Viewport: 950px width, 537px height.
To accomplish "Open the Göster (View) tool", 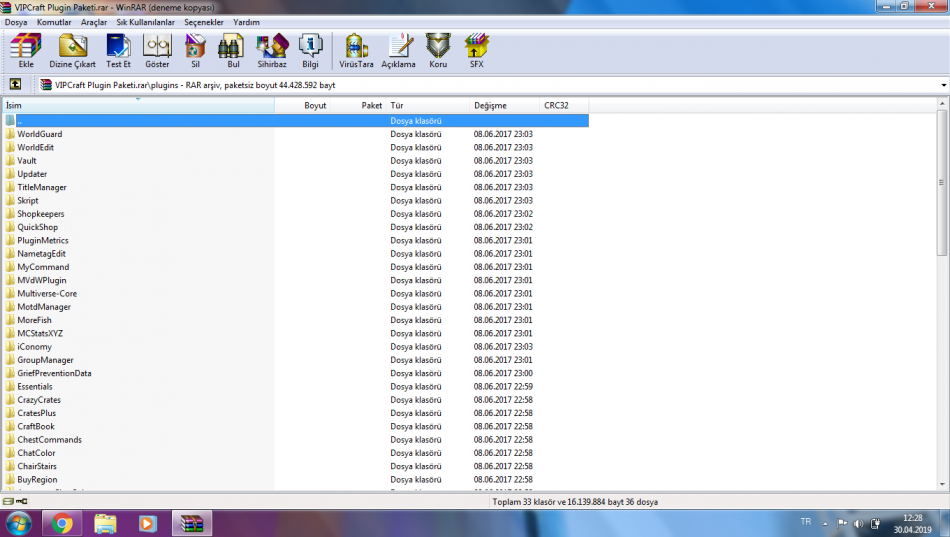I will (157, 51).
